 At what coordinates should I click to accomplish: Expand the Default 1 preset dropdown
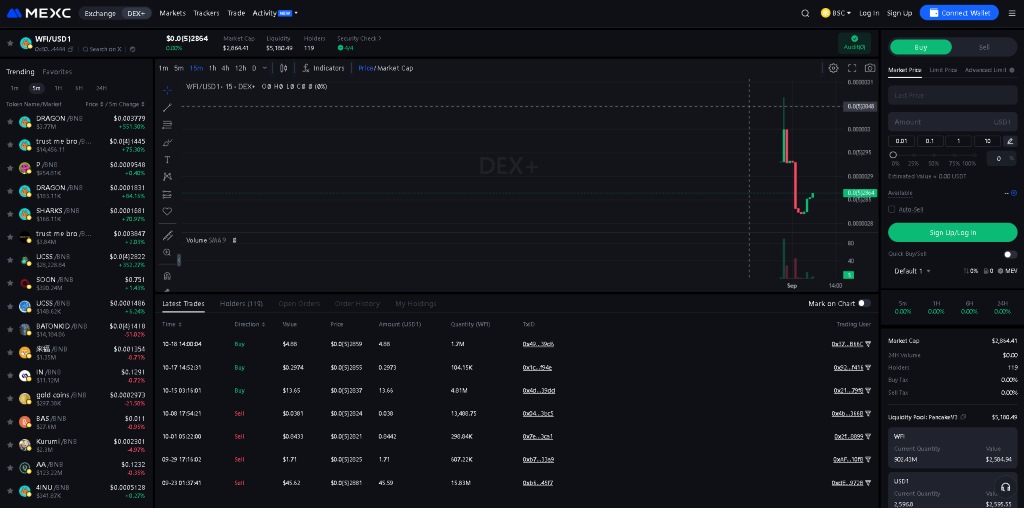coord(912,271)
